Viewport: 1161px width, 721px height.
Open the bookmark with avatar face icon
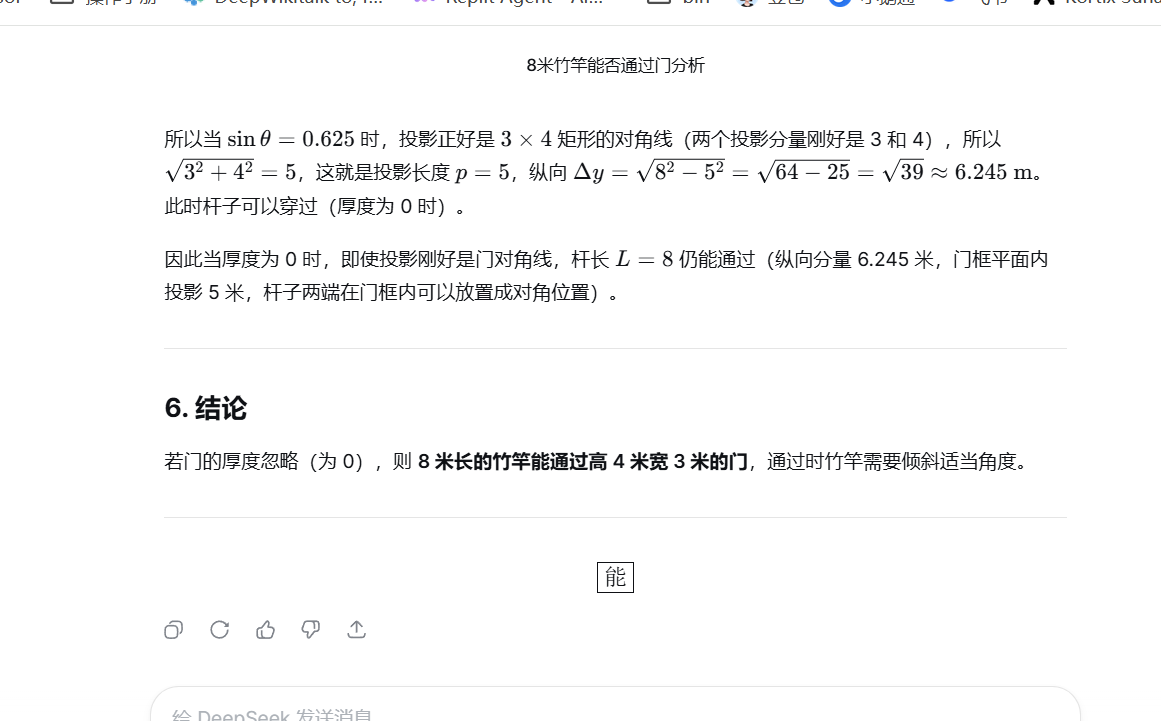(770, 2)
